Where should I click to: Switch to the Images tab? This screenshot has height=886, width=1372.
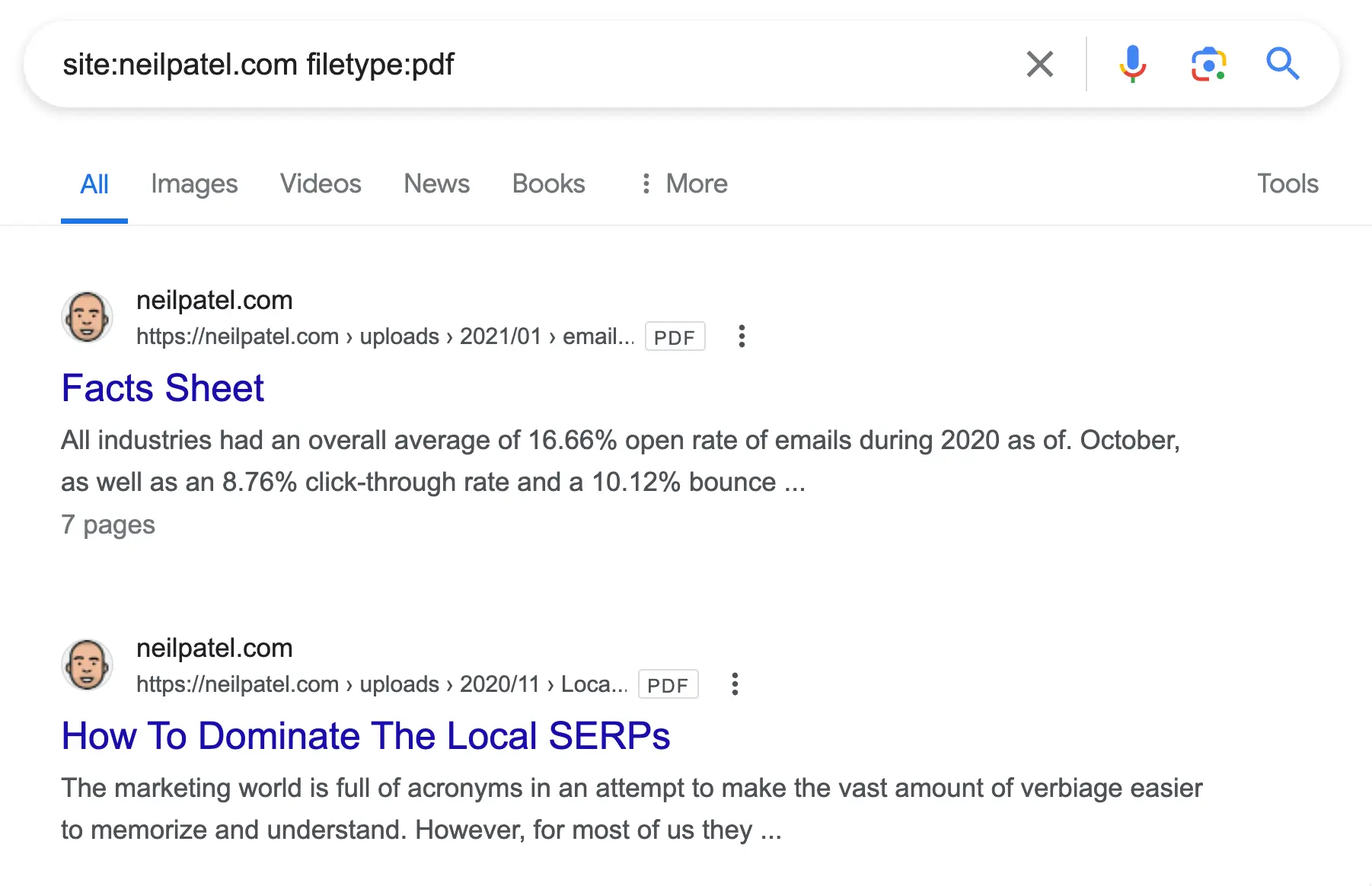coord(194,183)
